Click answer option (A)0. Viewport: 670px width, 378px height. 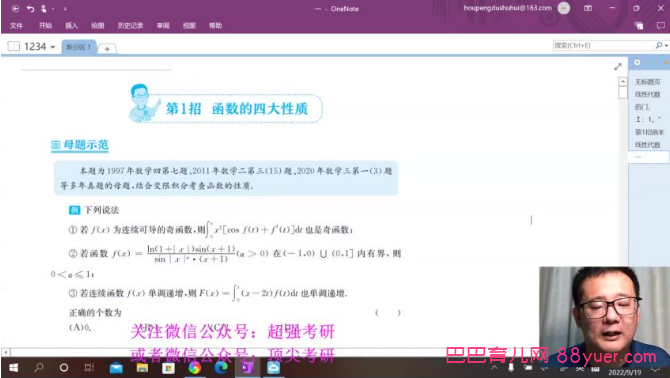80,328
